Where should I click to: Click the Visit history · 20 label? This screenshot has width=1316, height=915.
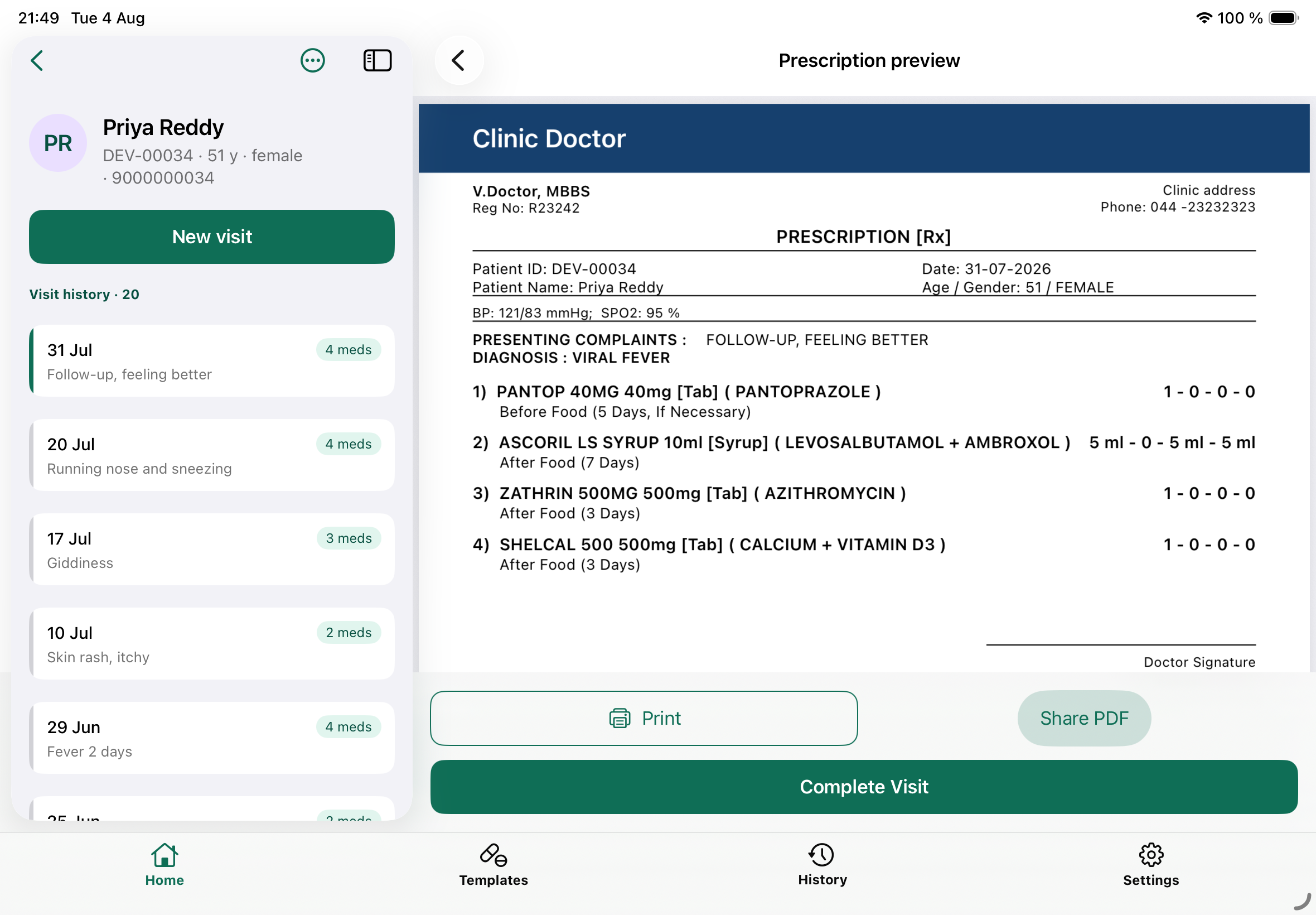click(x=84, y=295)
